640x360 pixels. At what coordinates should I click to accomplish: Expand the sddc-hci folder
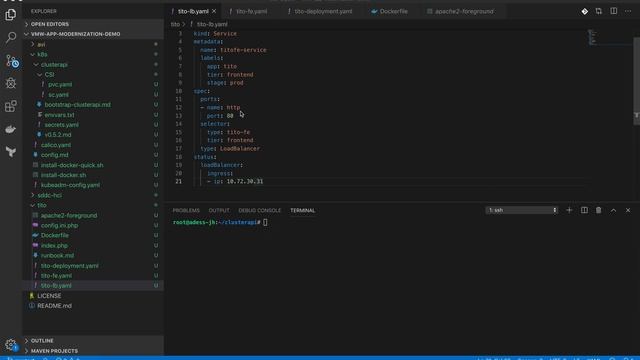(x=93, y=195)
